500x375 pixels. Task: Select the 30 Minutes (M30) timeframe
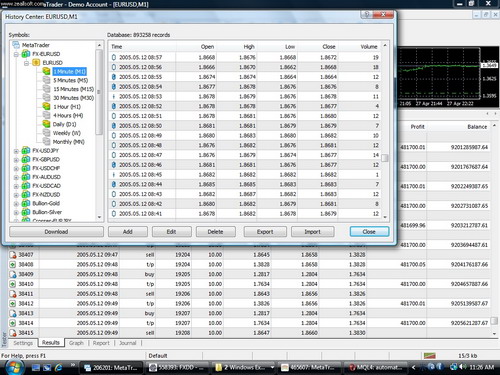[73, 98]
